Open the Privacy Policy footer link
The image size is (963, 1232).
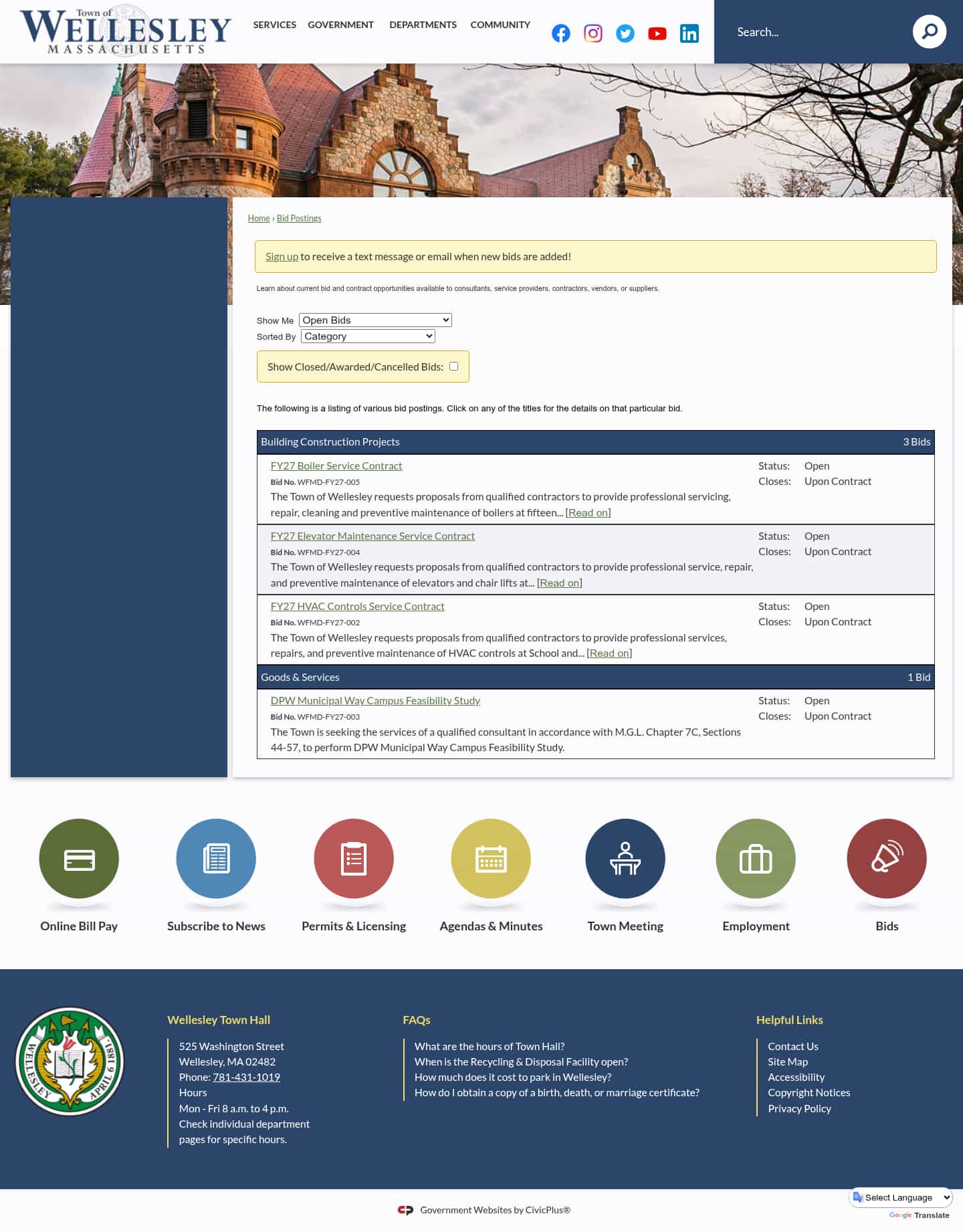click(x=799, y=1108)
